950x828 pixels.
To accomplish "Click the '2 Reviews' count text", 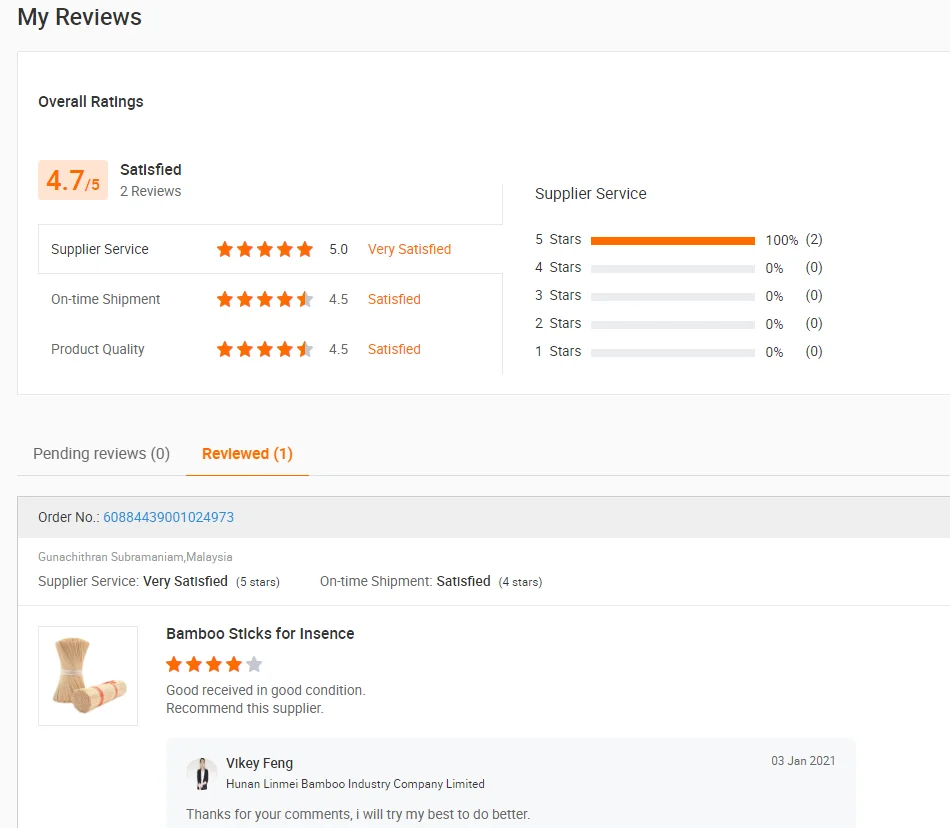I will 150,191.
